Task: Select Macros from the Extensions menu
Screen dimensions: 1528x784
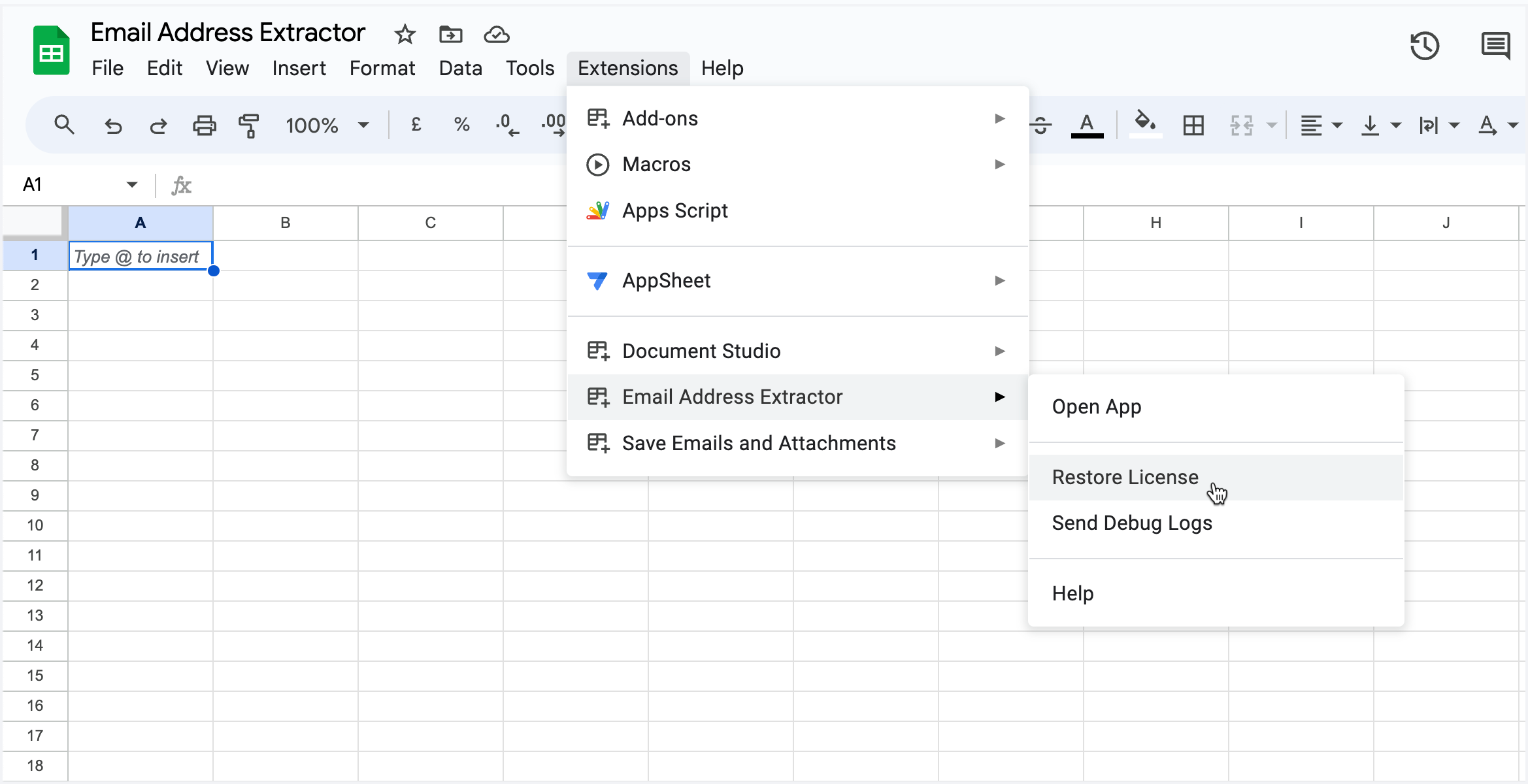Action: 656,164
